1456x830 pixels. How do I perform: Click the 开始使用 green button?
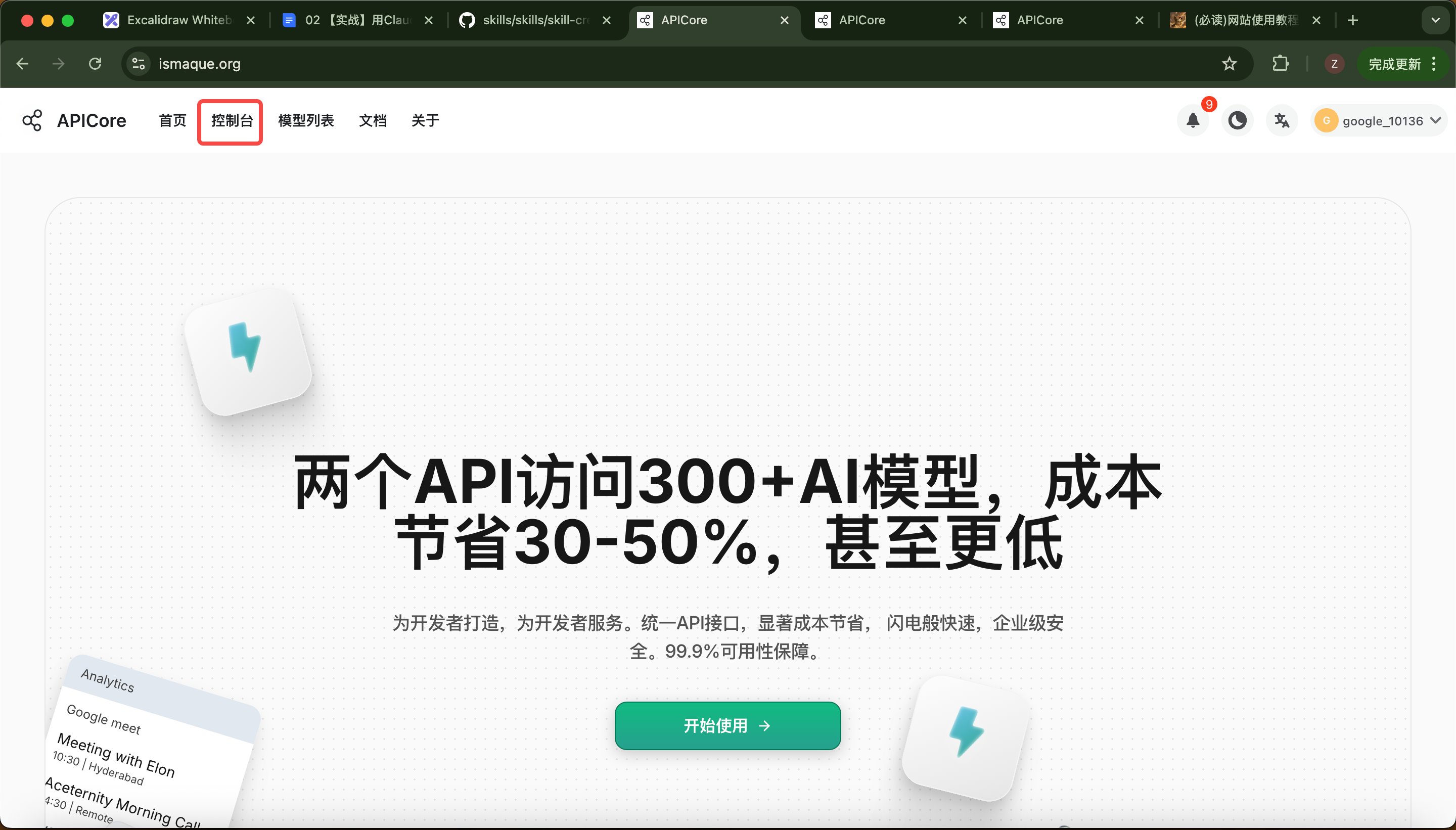(727, 725)
